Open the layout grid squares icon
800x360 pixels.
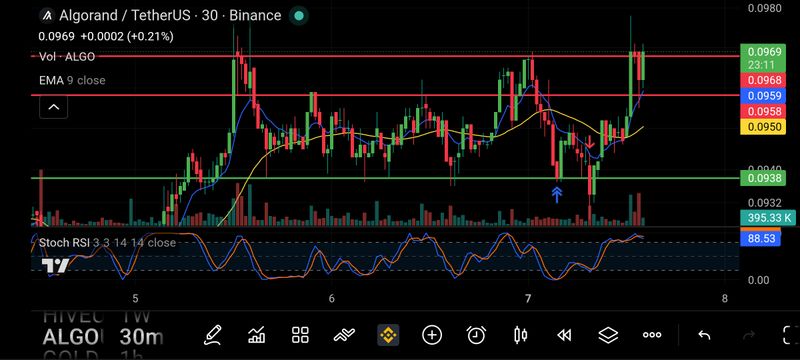(301, 335)
